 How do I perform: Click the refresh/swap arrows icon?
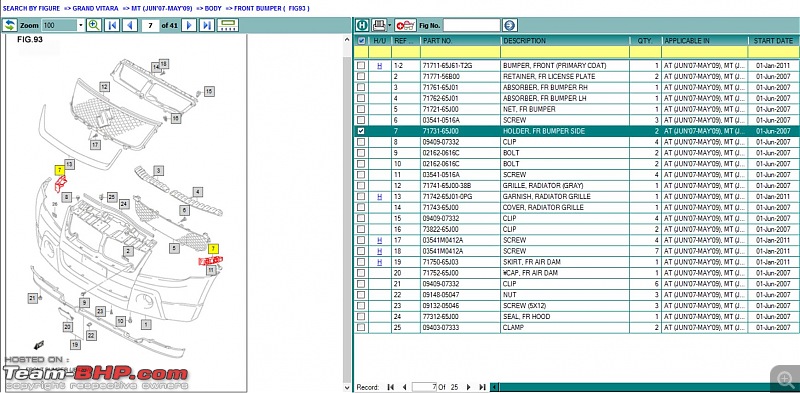tap(10, 25)
